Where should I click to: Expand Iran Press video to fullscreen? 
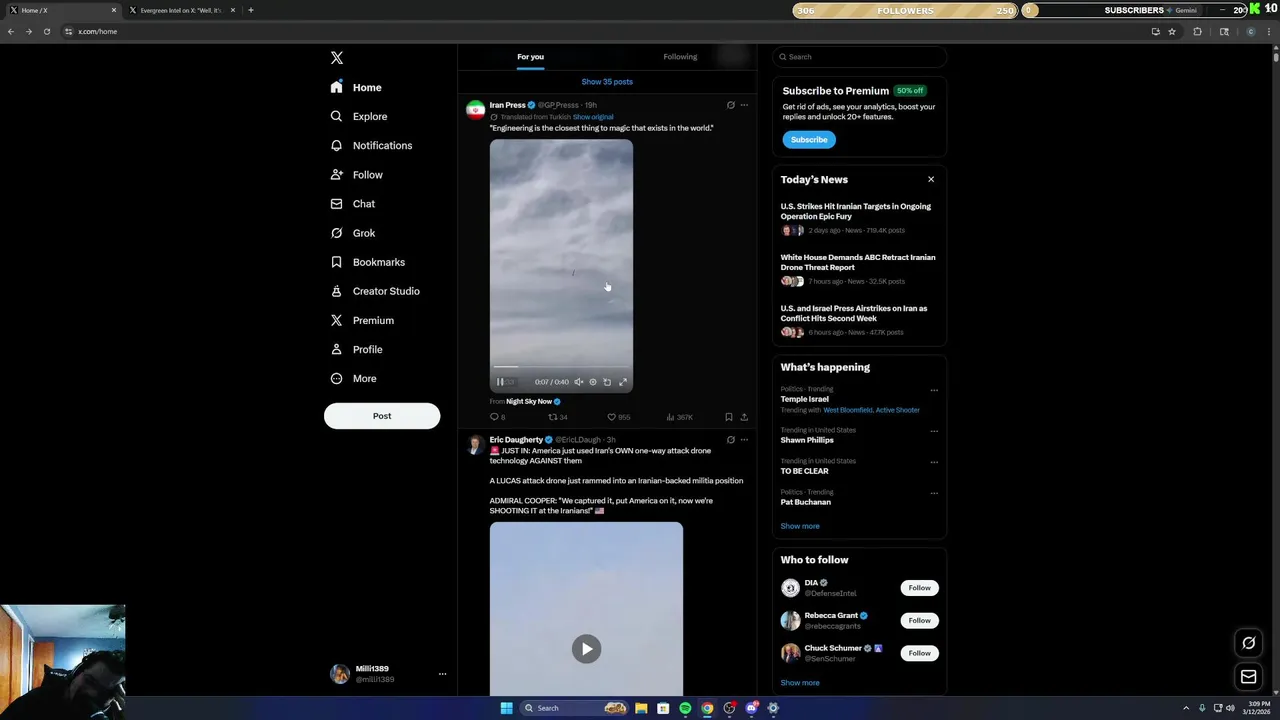pos(623,382)
